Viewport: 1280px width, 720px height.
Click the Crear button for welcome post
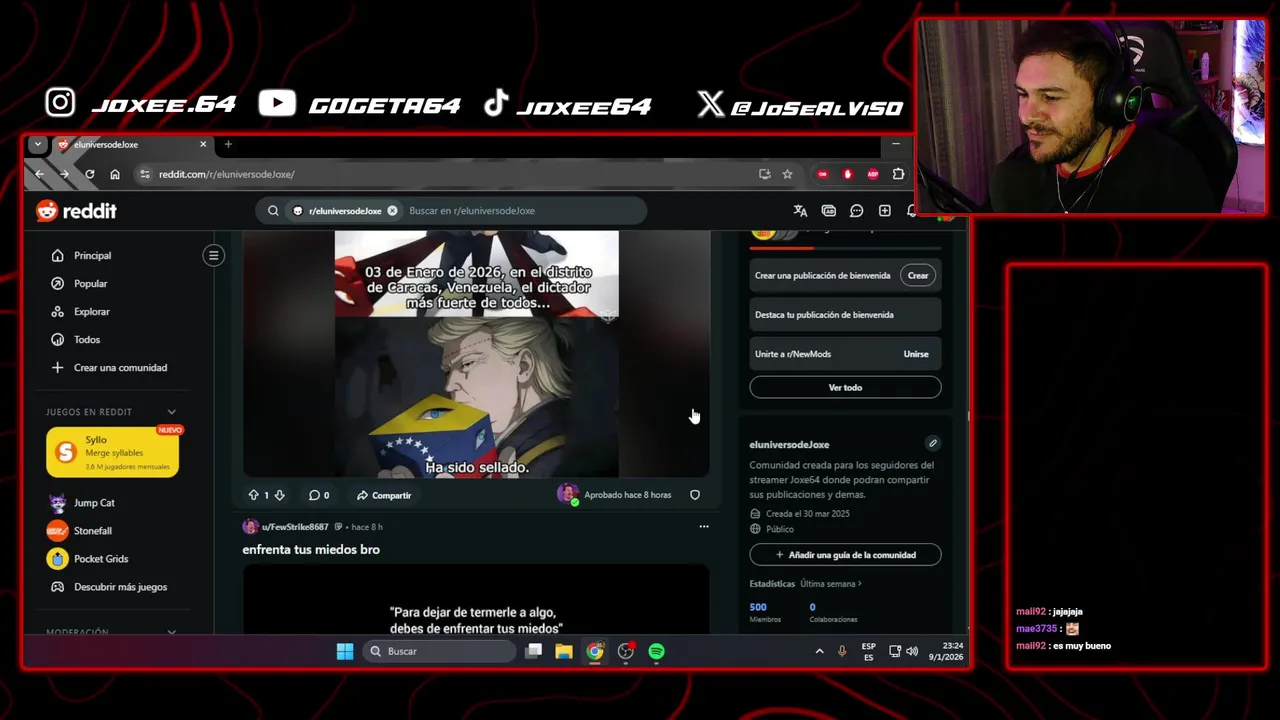(x=918, y=275)
